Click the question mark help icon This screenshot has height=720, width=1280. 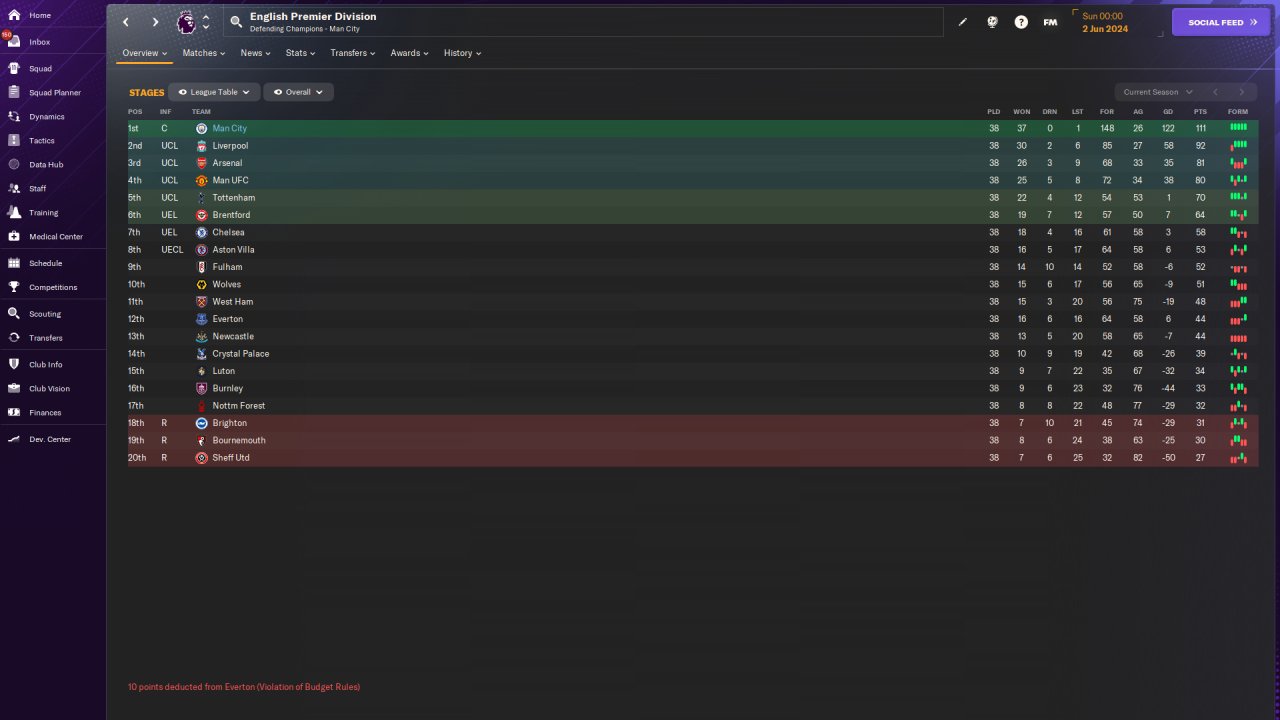(x=1021, y=22)
